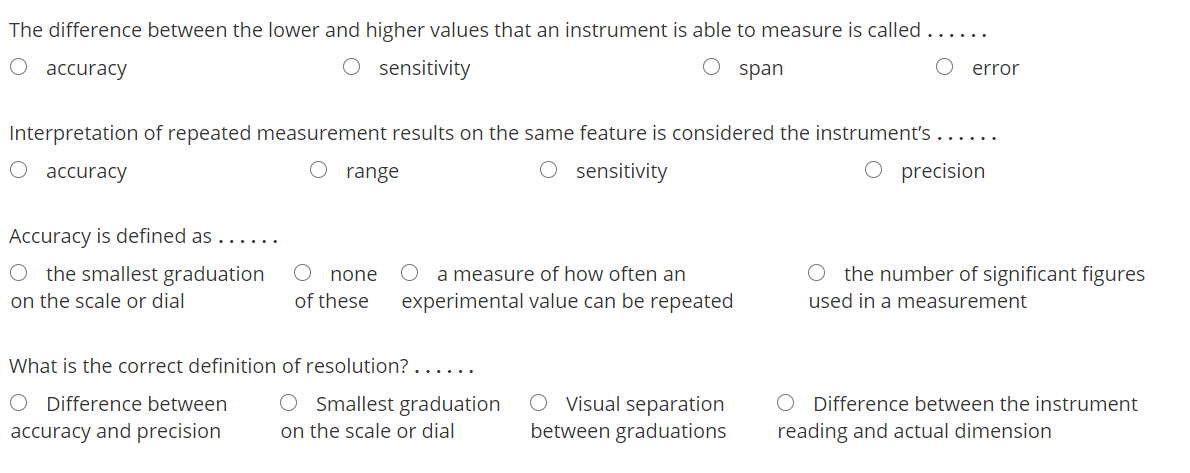The width and height of the screenshot is (1190, 473).
Task: Choose the 'none of these' option
Action: click(x=303, y=273)
